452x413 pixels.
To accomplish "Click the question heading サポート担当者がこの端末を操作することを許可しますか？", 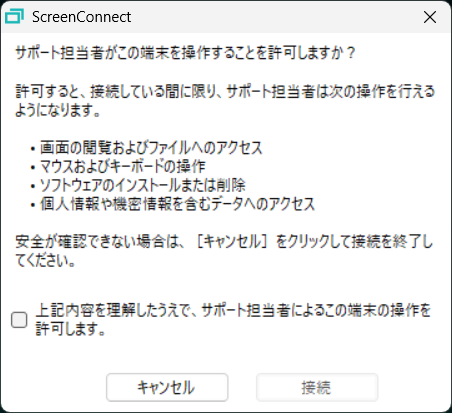I will (185, 53).
